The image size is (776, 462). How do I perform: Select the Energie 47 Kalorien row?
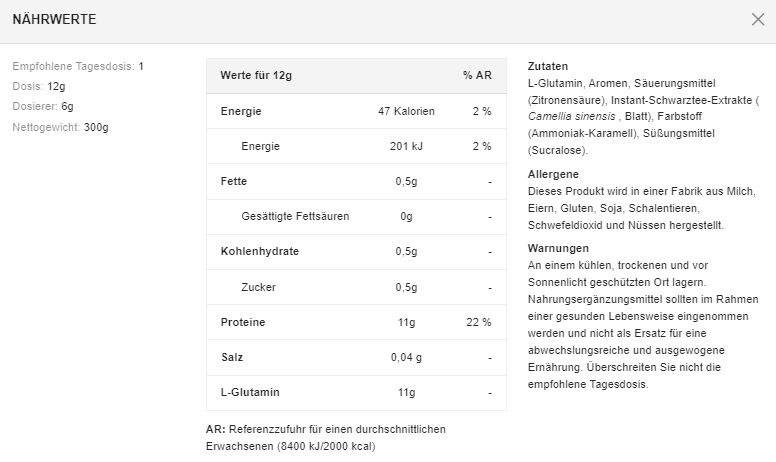(356, 111)
